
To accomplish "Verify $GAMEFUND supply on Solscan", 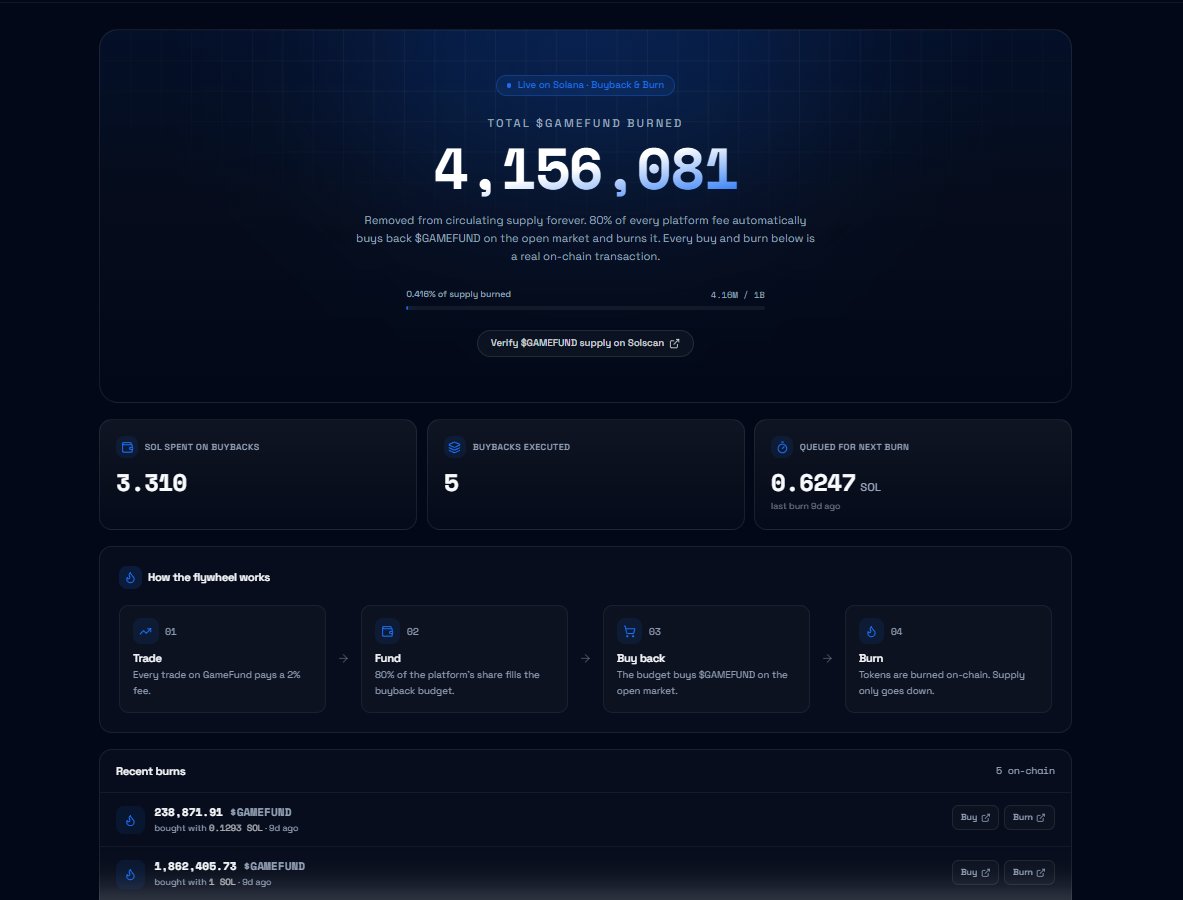I will pyautogui.click(x=585, y=343).
